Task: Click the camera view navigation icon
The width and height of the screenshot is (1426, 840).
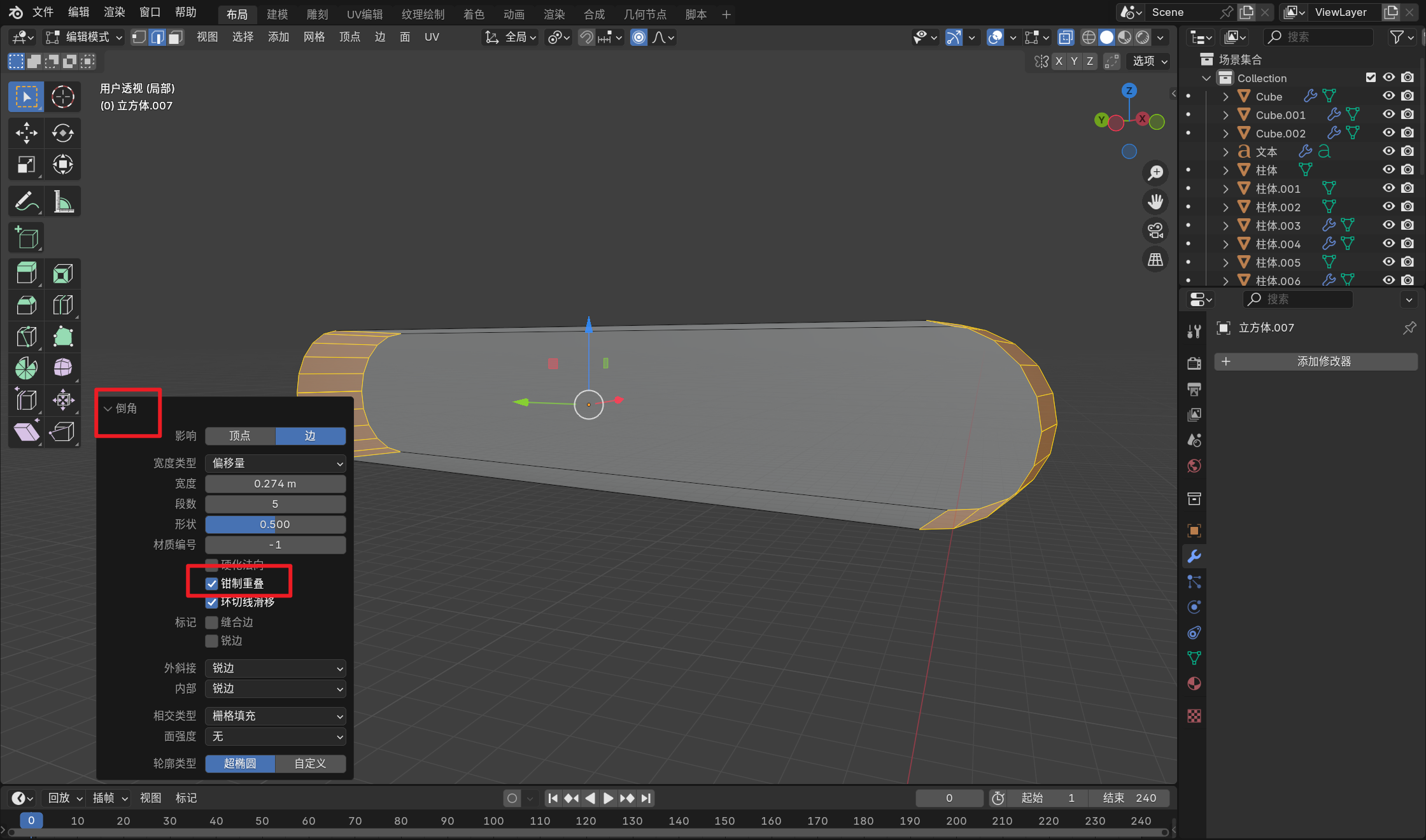Action: 1155,230
